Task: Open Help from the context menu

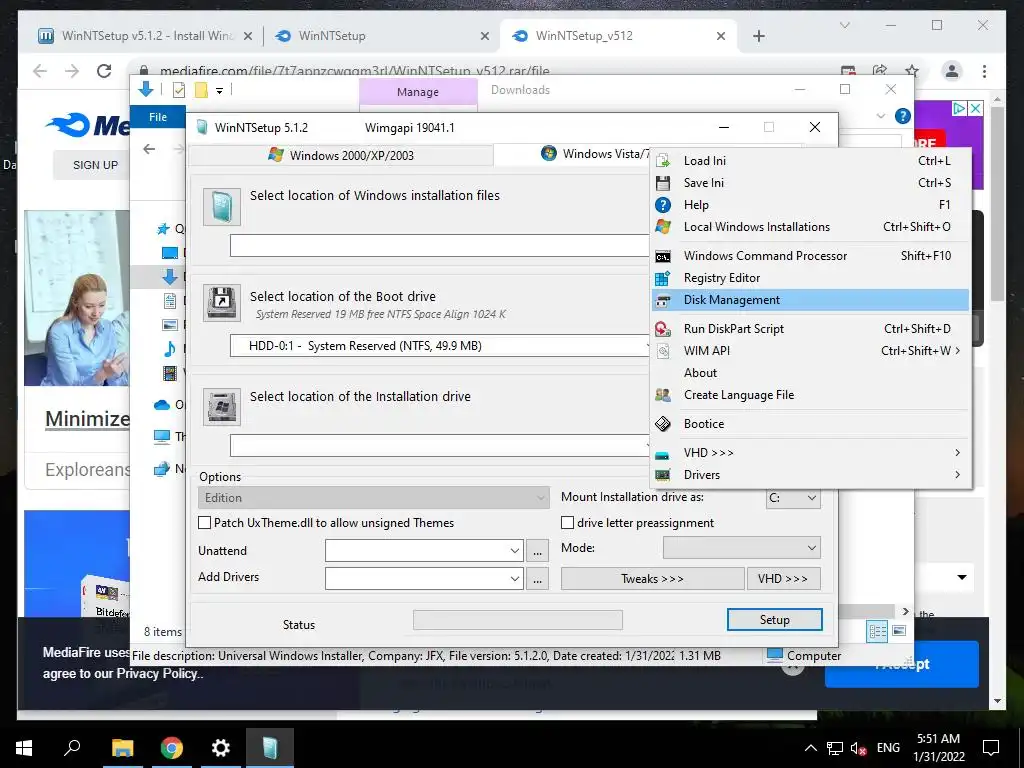Action: (810, 205)
